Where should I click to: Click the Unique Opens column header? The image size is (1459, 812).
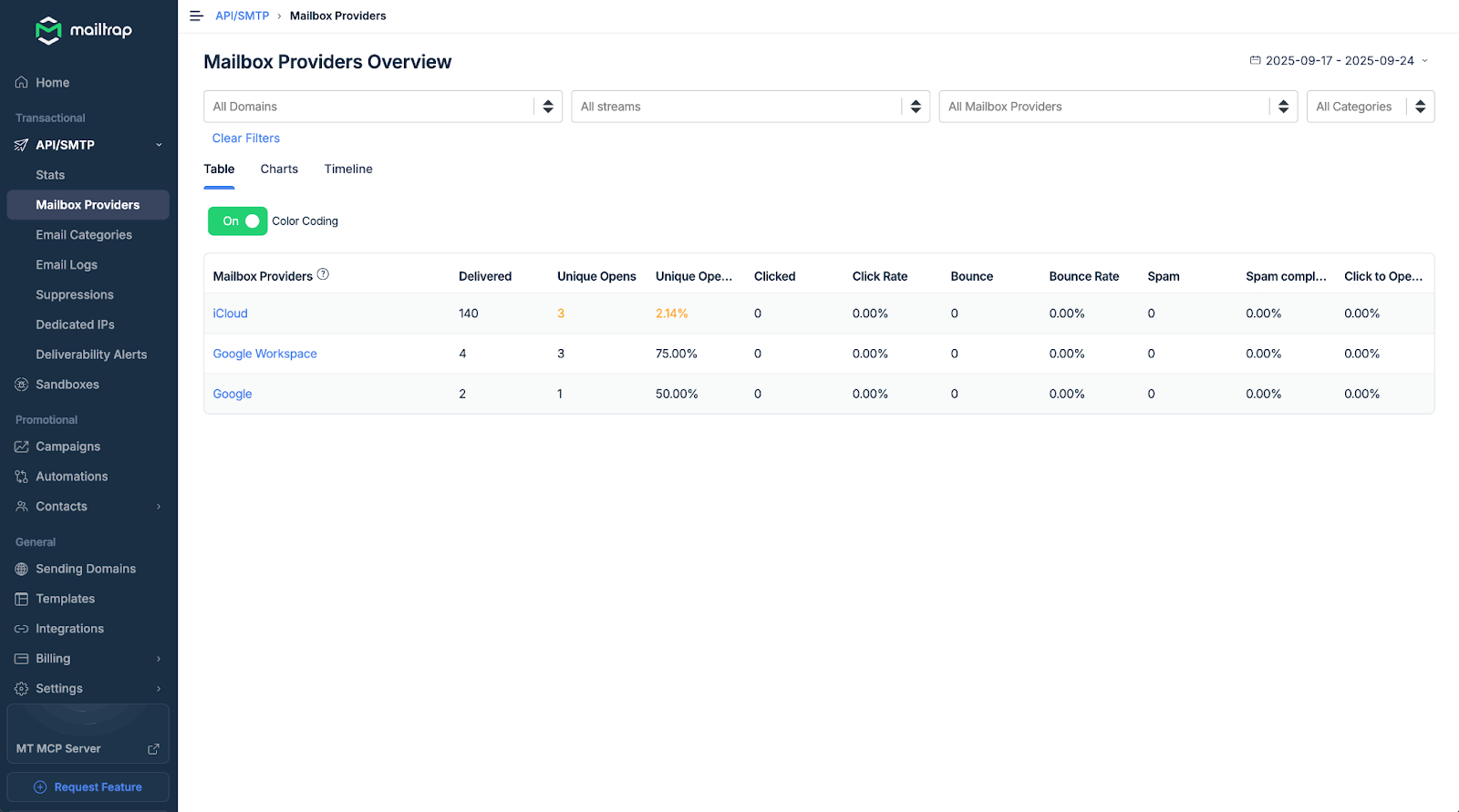[596, 276]
